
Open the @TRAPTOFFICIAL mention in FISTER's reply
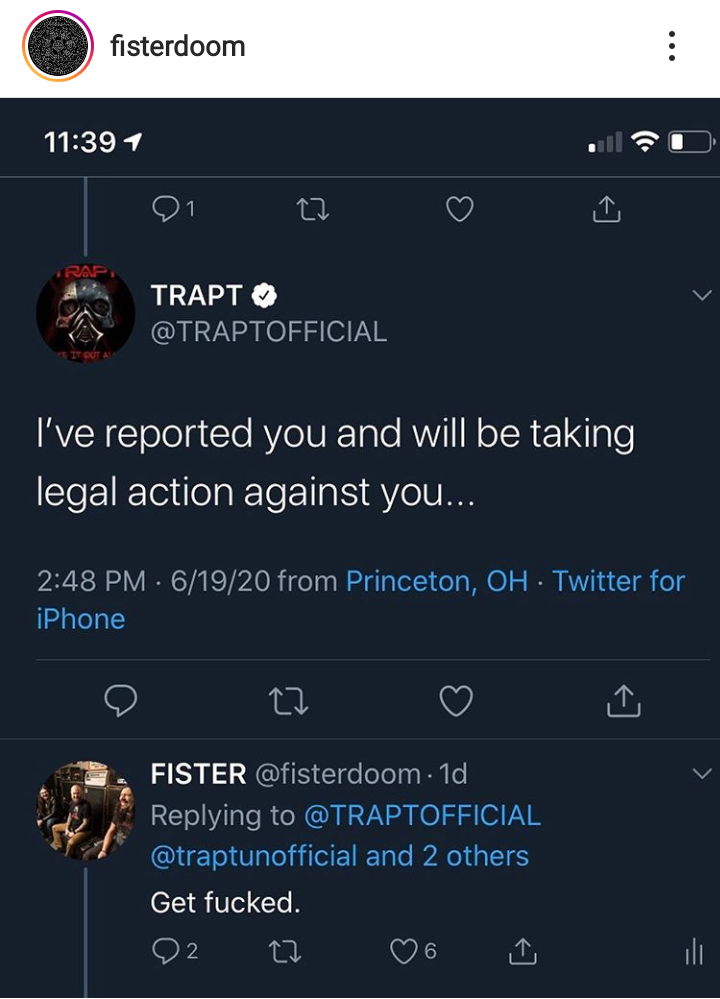point(422,816)
